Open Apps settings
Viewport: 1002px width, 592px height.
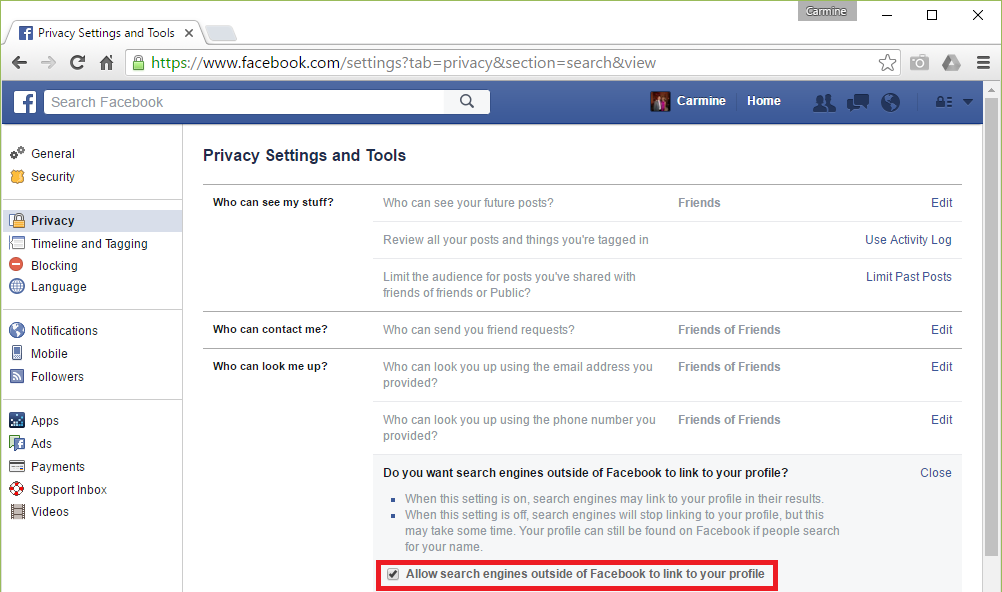click(45, 421)
